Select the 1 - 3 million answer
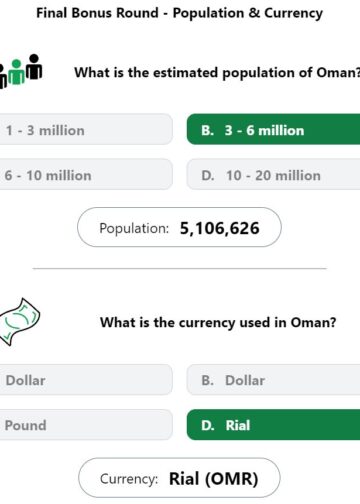 (86, 130)
